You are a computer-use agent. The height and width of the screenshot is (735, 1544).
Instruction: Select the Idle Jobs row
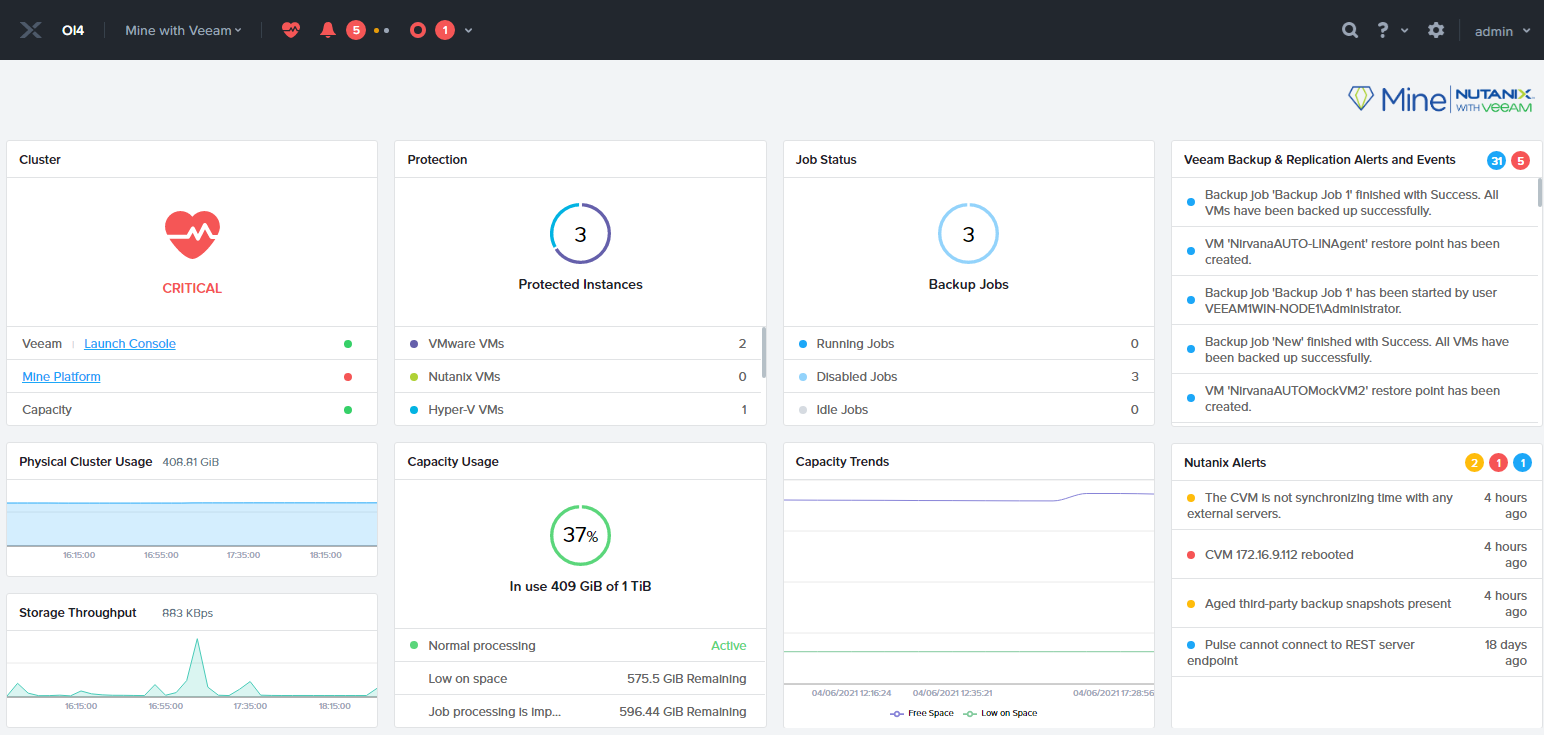click(968, 410)
